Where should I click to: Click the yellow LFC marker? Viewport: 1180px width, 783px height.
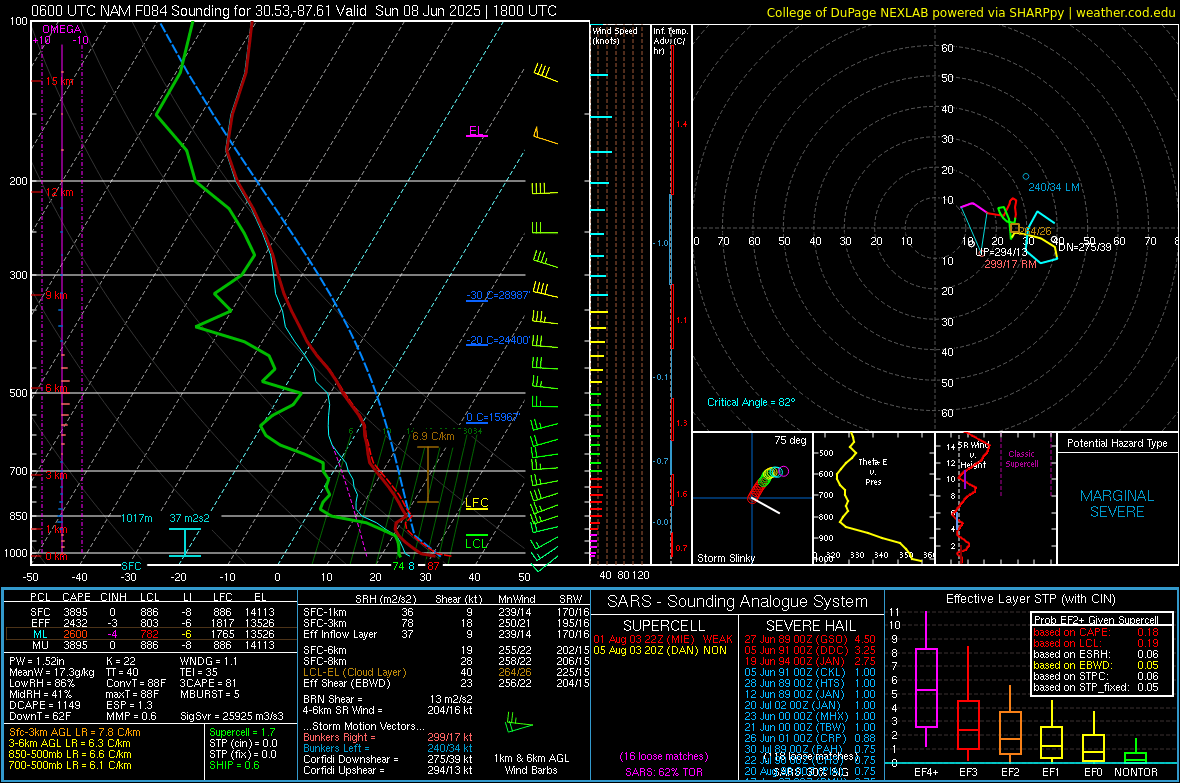pyautogui.click(x=476, y=503)
